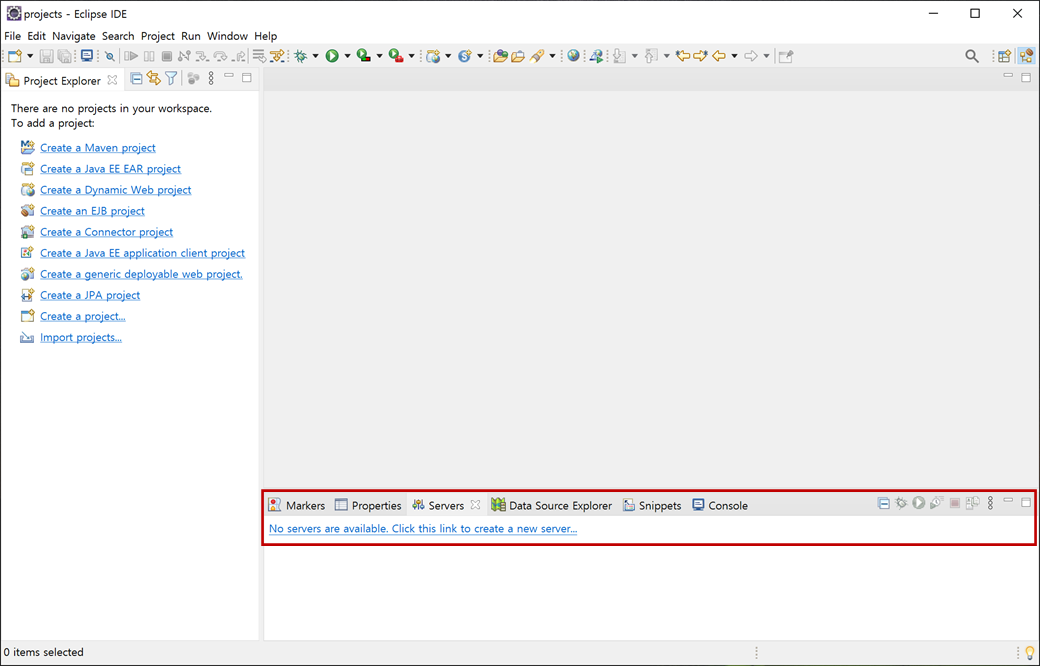1040x666 pixels.
Task: Click the Save toolbar icon
Action: tap(46, 56)
